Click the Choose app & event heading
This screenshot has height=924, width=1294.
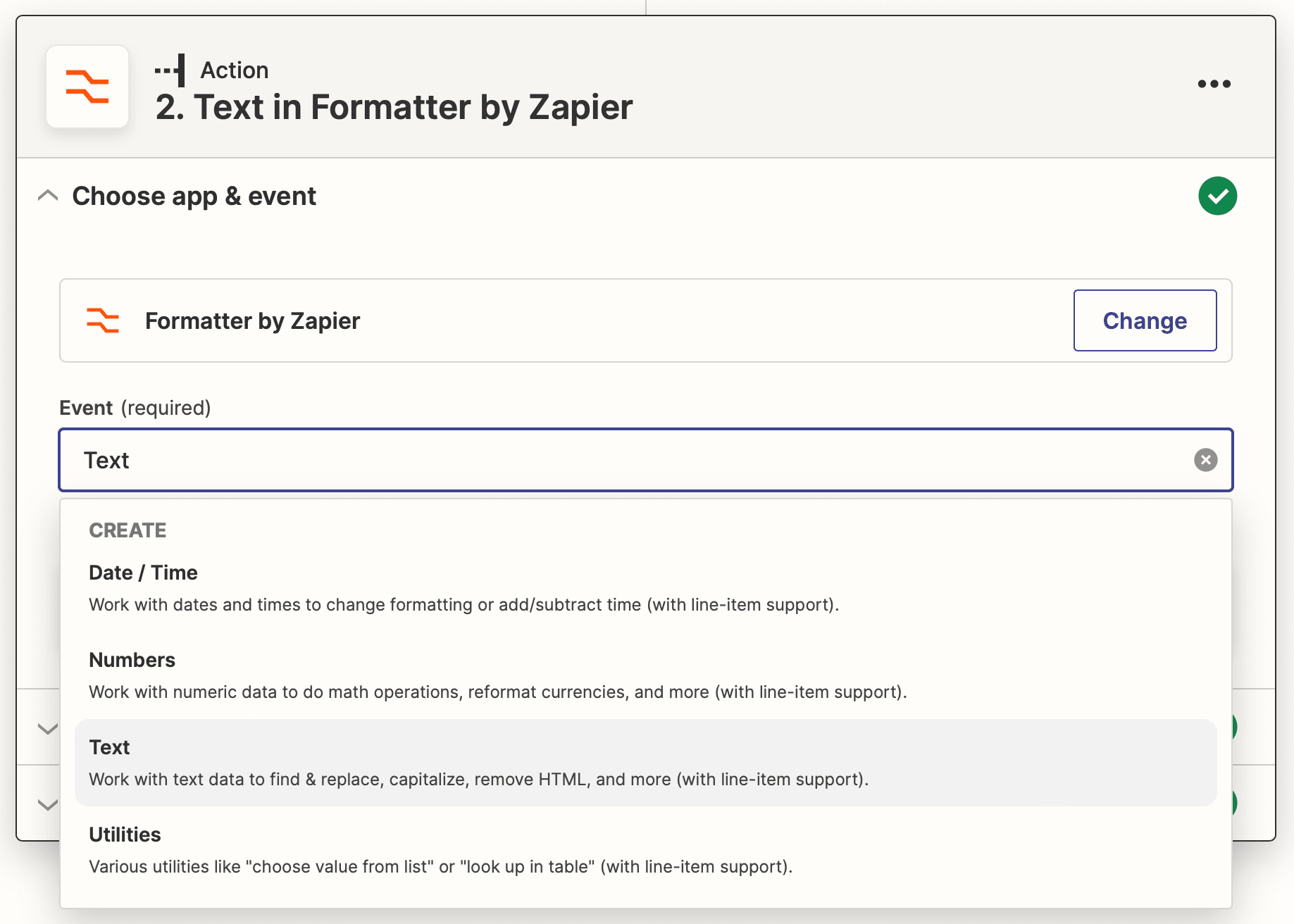194,196
